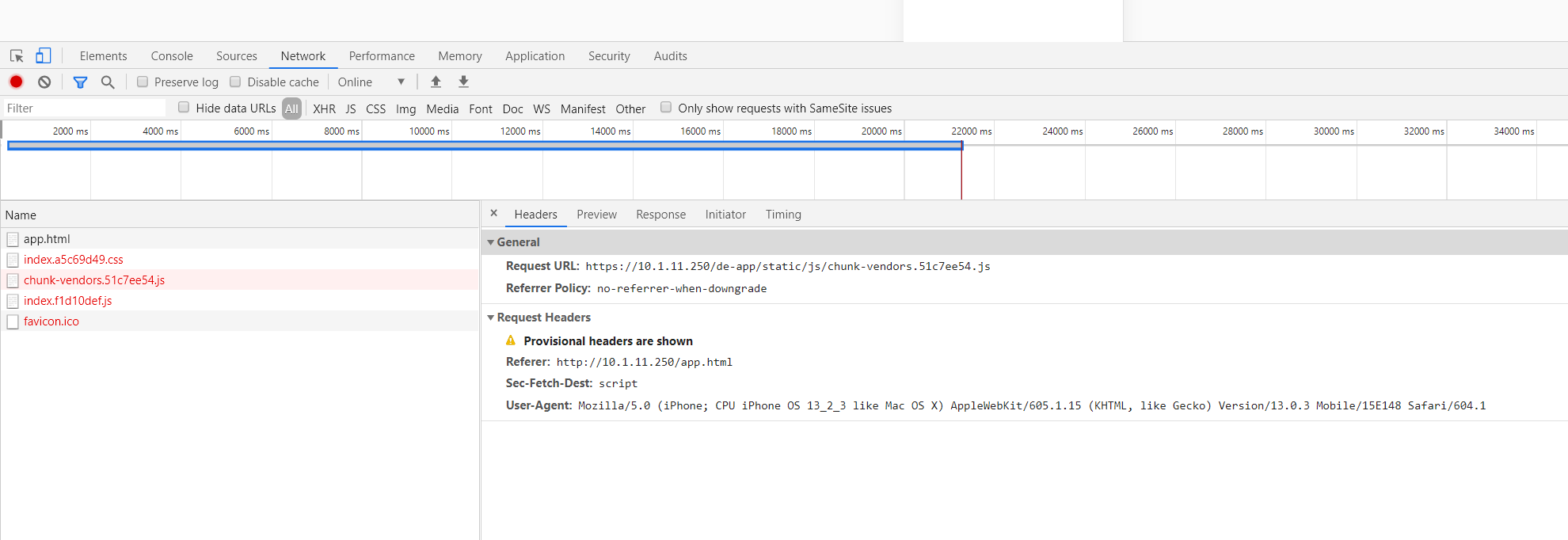Activate the inspect element picker icon
Screen dimensions: 1568x540
(17, 56)
